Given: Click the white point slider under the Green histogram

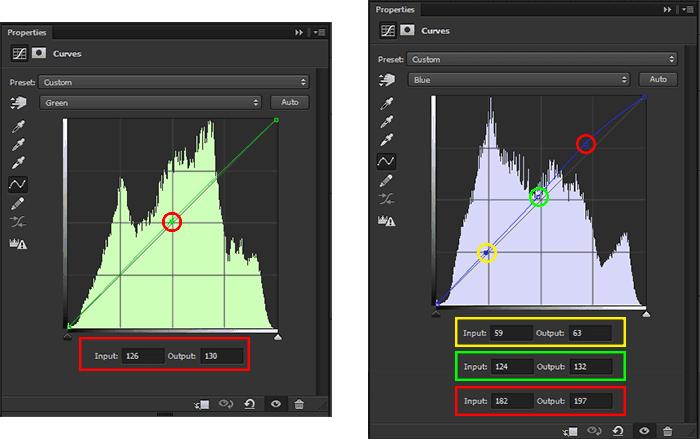Looking at the screenshot, I should pyautogui.click(x=277, y=337).
